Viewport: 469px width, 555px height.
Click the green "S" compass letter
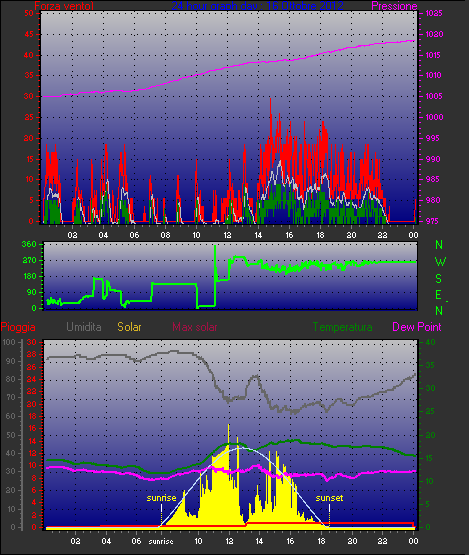click(439, 279)
